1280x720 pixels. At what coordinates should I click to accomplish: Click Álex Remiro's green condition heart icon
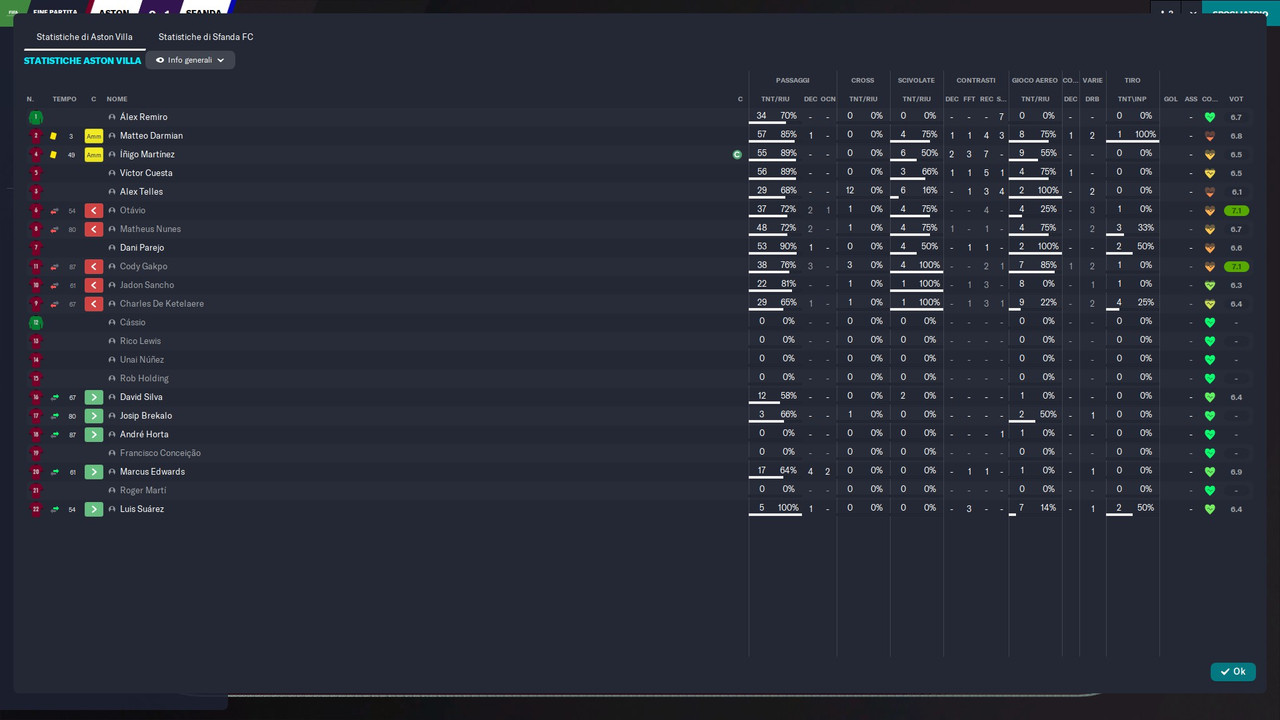point(1210,117)
